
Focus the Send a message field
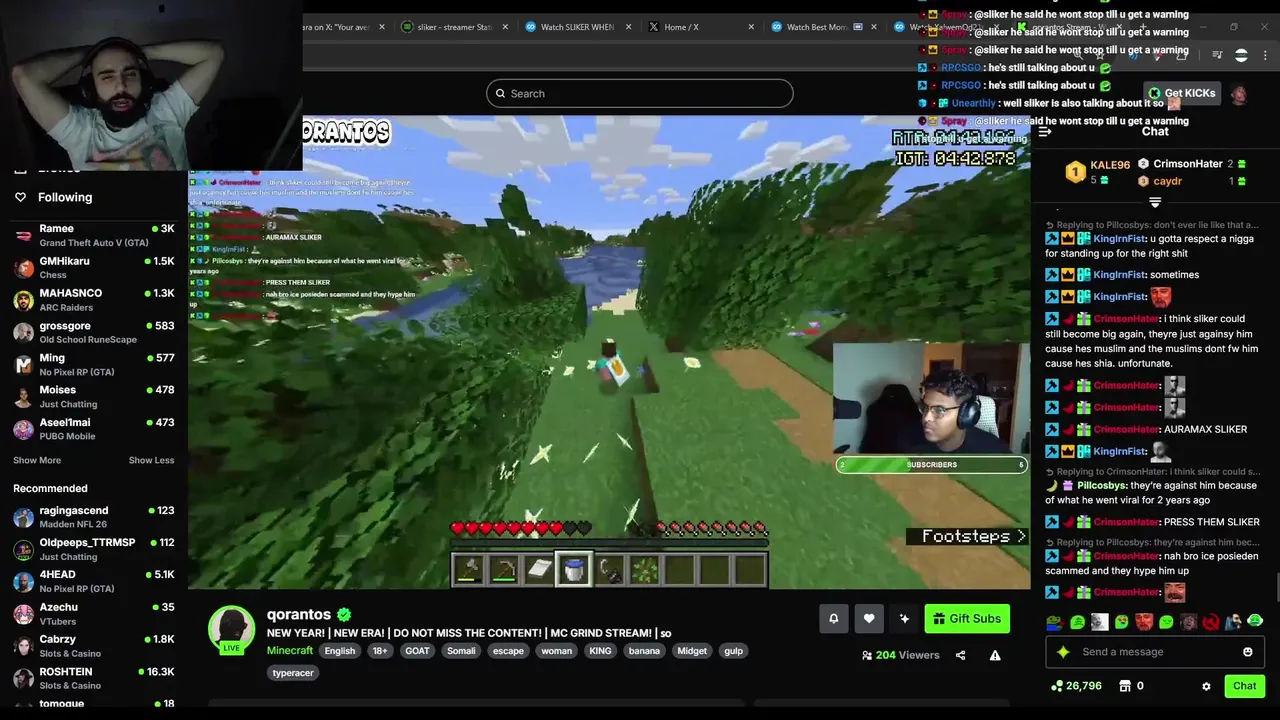tap(1155, 652)
